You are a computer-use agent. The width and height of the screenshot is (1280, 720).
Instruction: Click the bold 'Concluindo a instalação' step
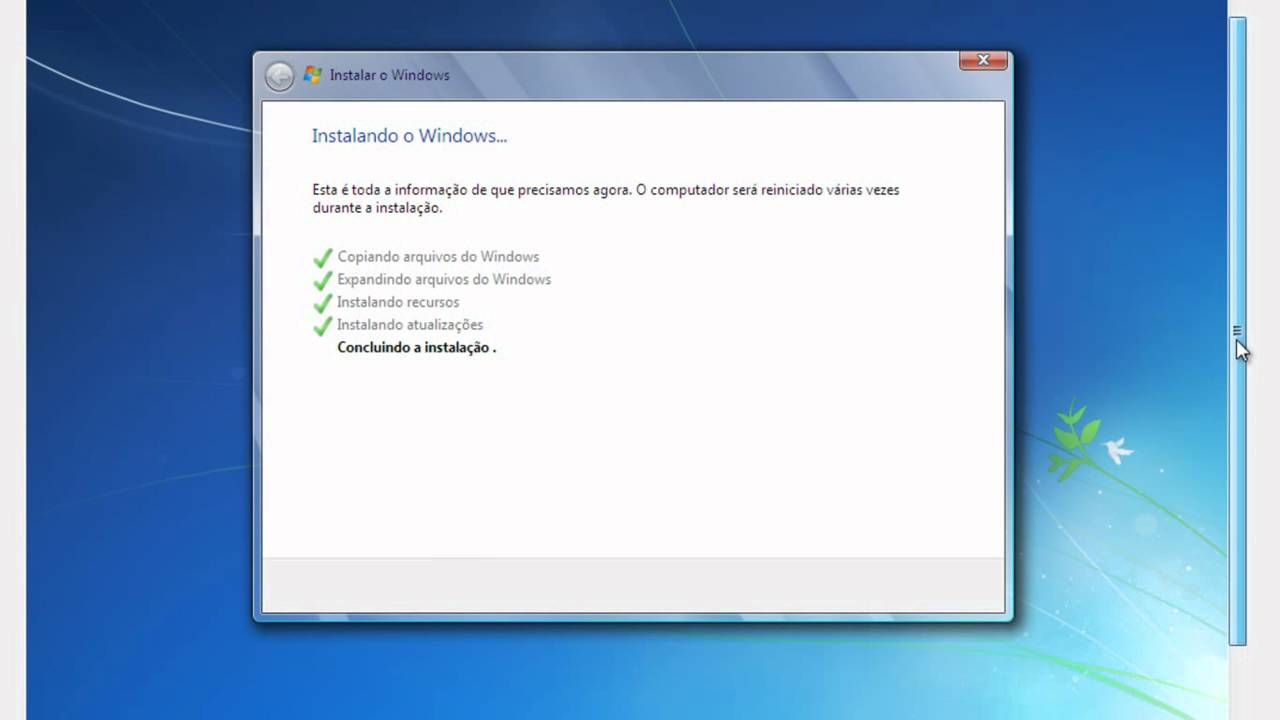point(416,348)
